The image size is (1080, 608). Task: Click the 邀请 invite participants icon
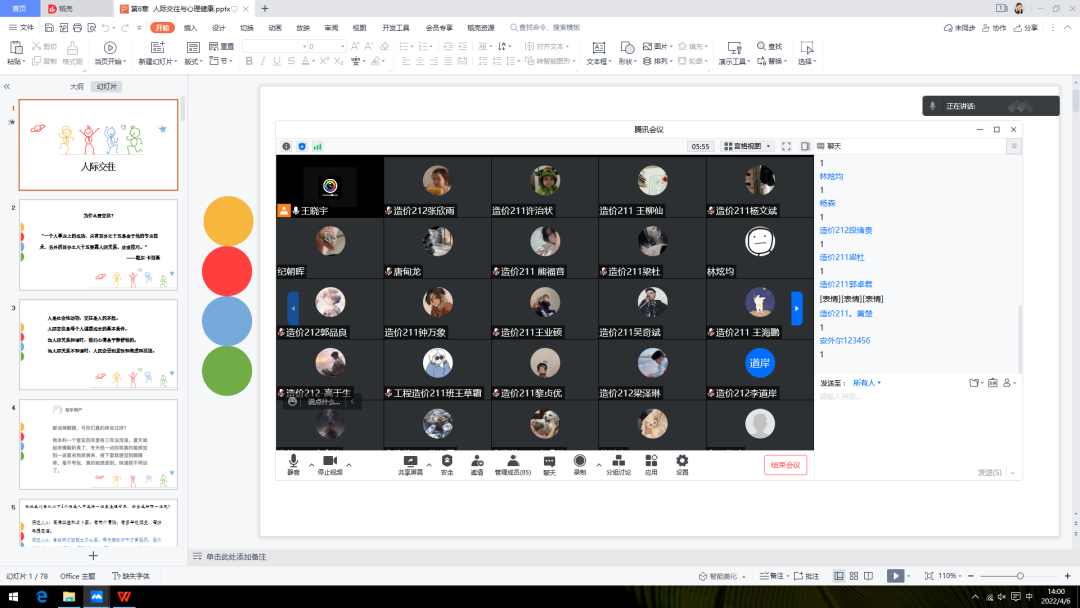(477, 462)
